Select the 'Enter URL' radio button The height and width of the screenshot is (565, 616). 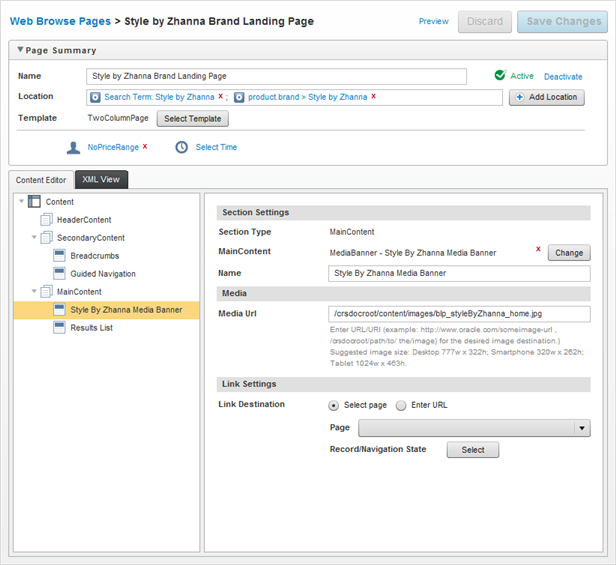point(401,405)
